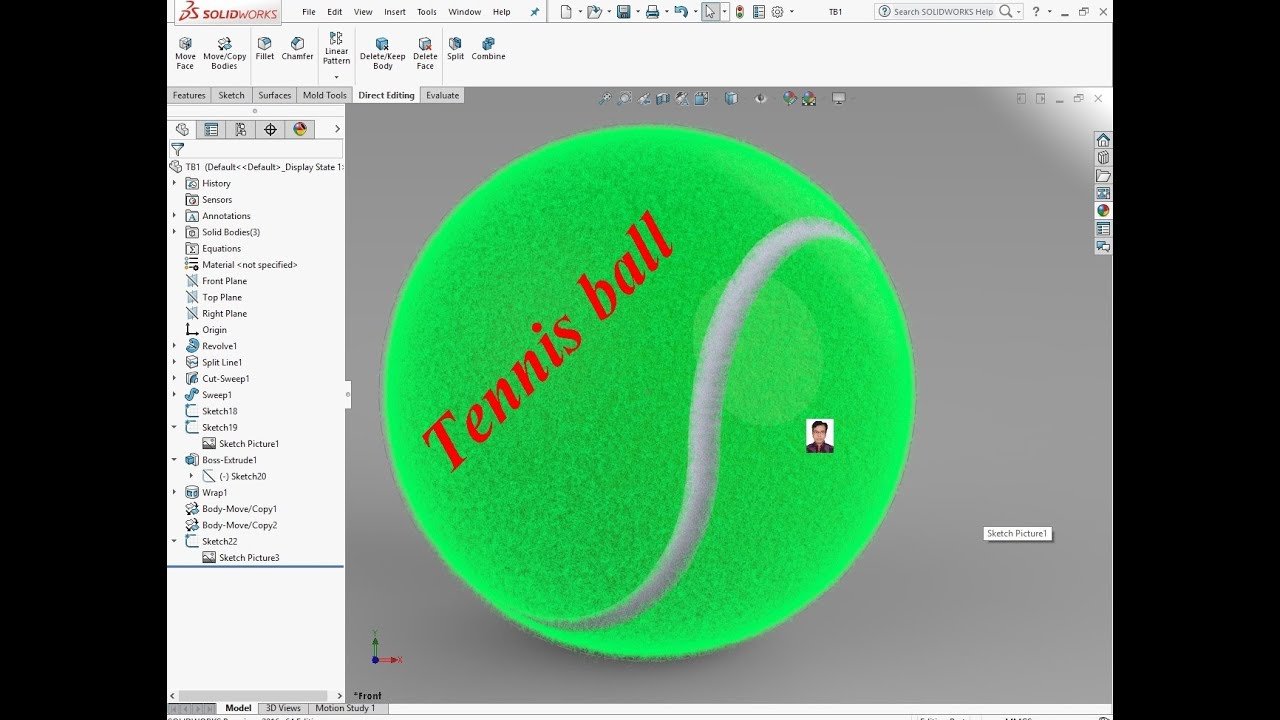Viewport: 1280px width, 720px height.
Task: Click the feature tree horizontal scrollbar
Action: tap(253, 696)
